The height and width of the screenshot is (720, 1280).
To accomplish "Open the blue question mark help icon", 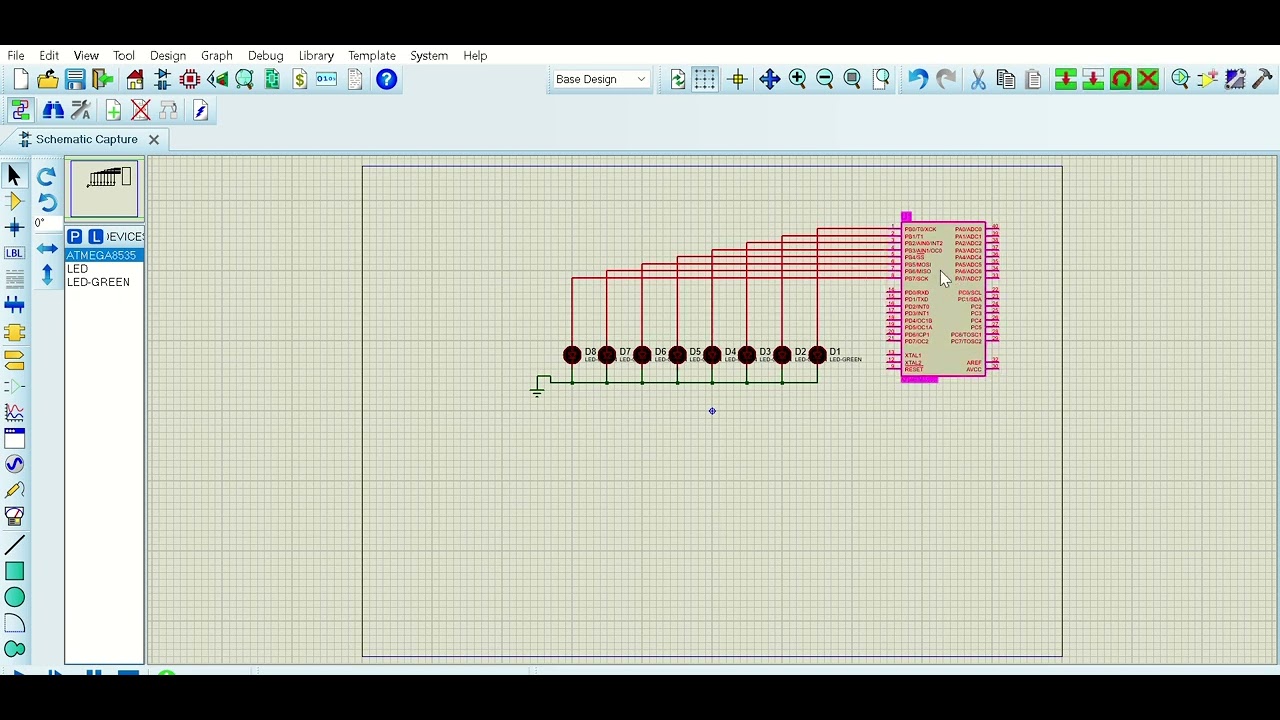I will tap(386, 80).
